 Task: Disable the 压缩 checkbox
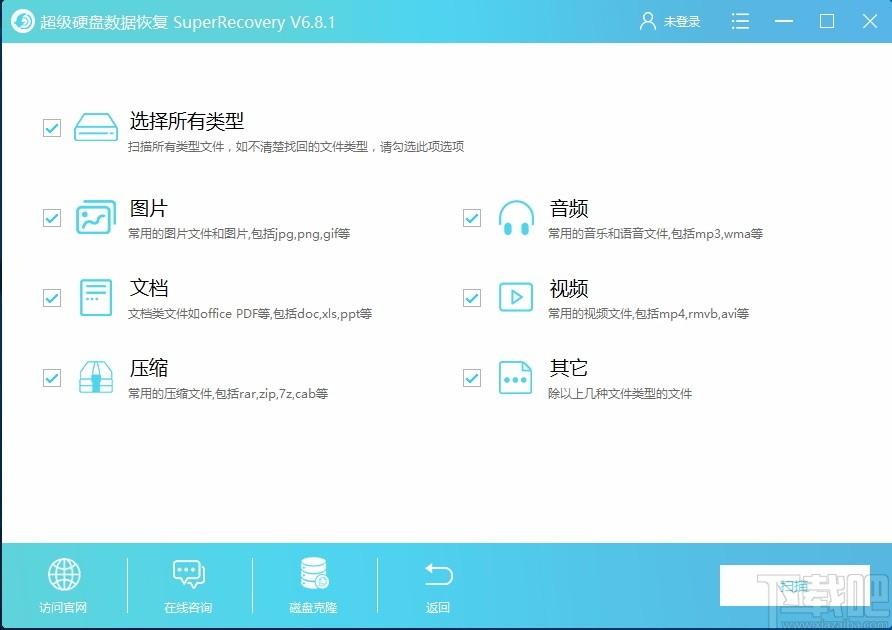pos(52,378)
